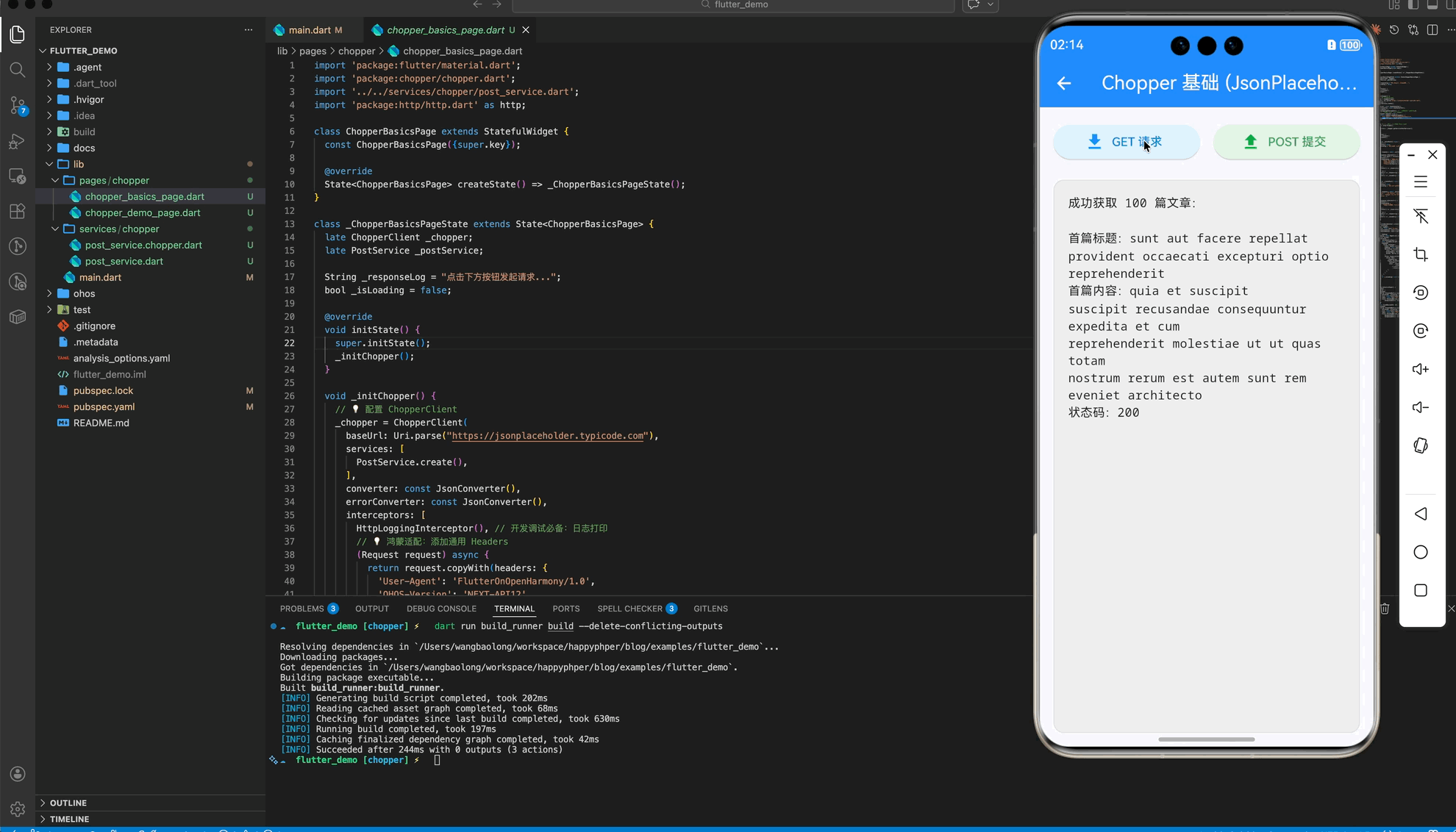Open the Extensions view icon
The height and width of the screenshot is (832, 1456).
pos(18,212)
